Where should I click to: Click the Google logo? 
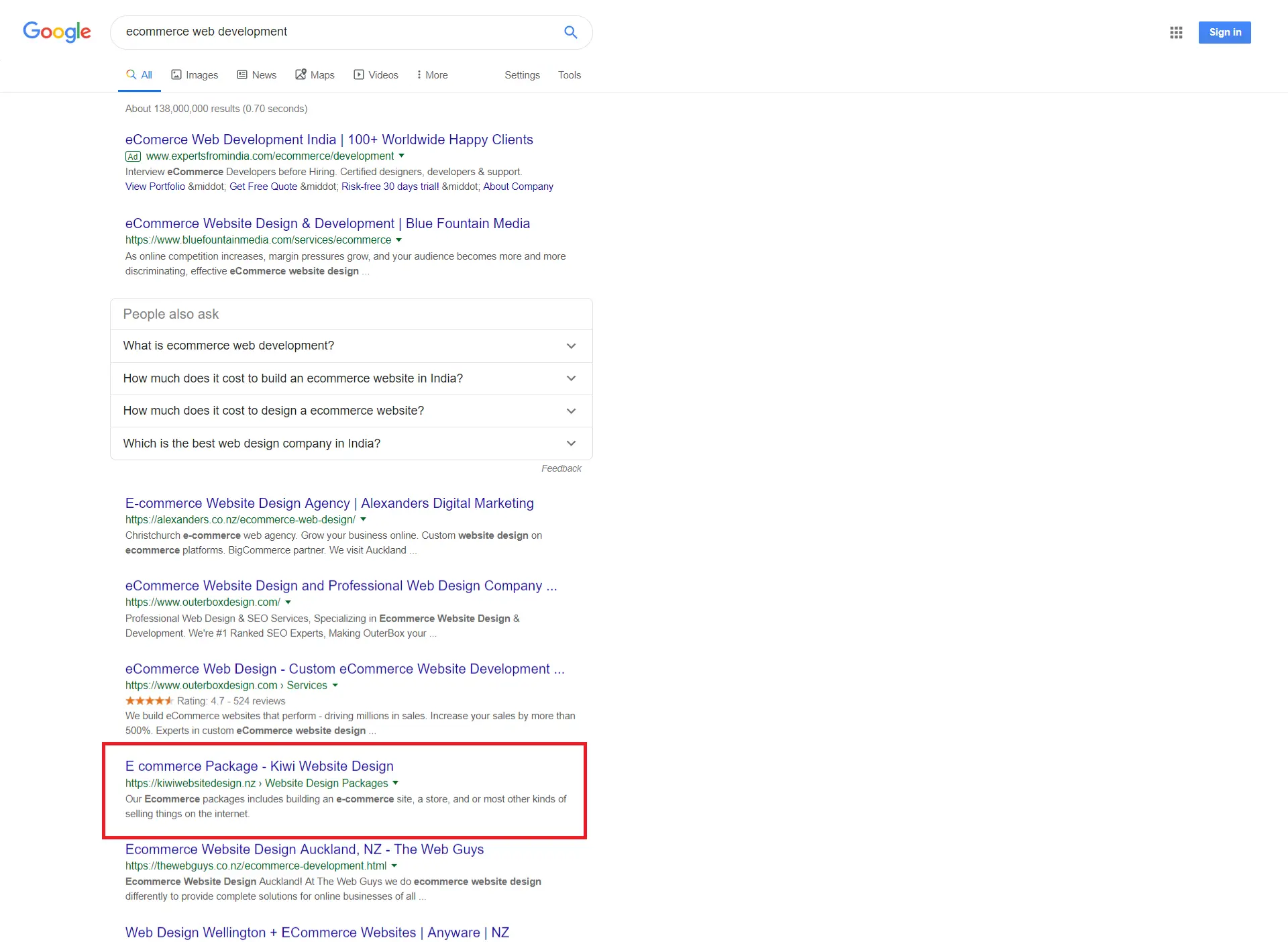coord(57,32)
